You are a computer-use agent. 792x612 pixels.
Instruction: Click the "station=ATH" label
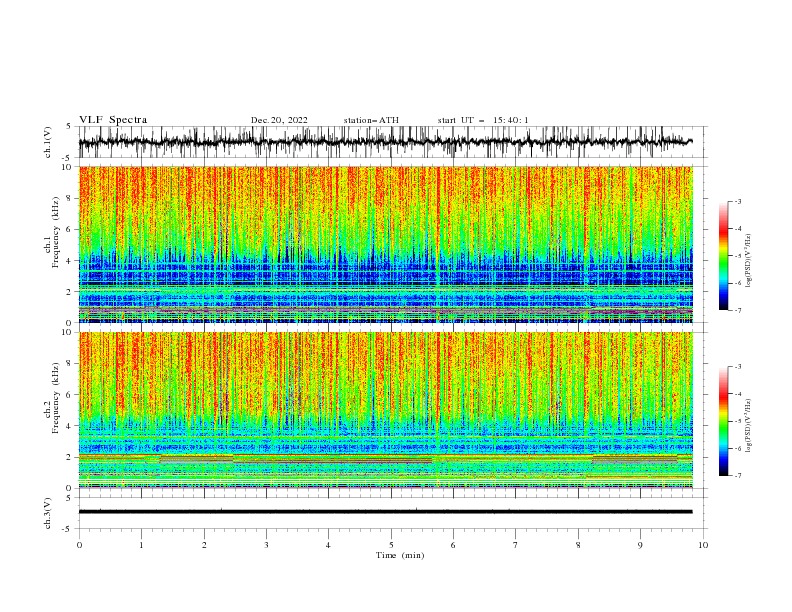(371, 120)
